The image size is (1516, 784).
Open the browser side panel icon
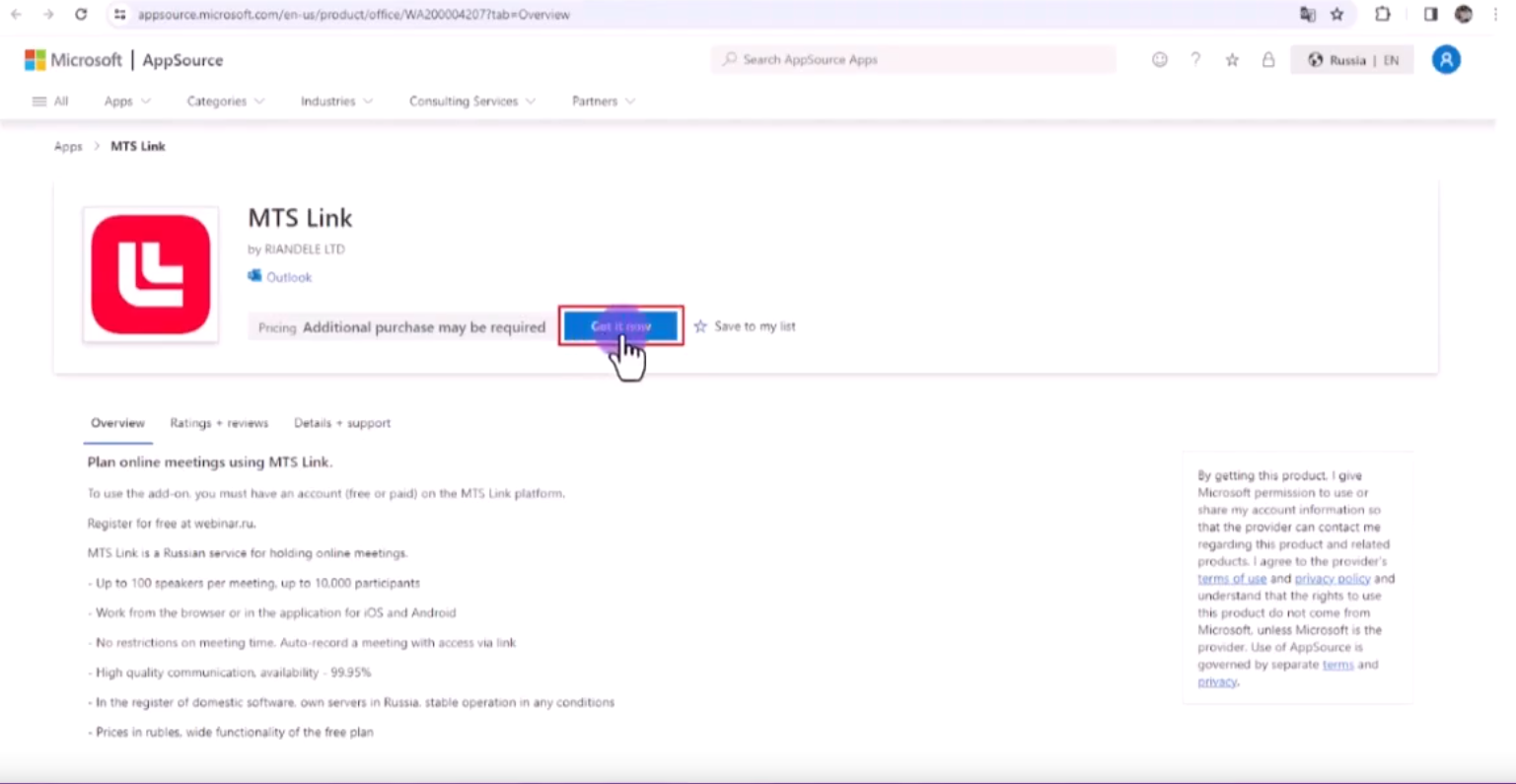[x=1430, y=15]
